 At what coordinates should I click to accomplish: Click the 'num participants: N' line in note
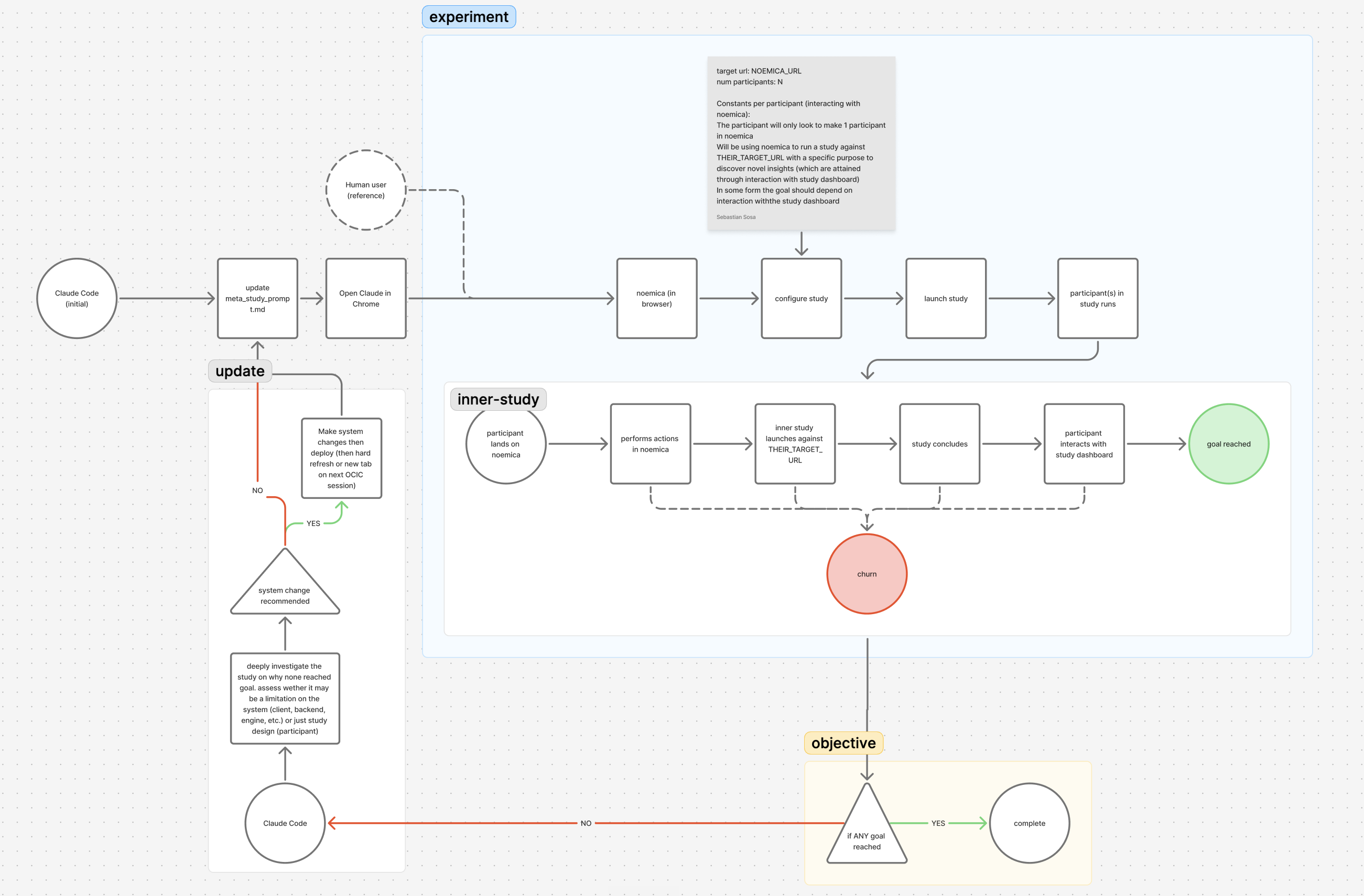coord(750,82)
